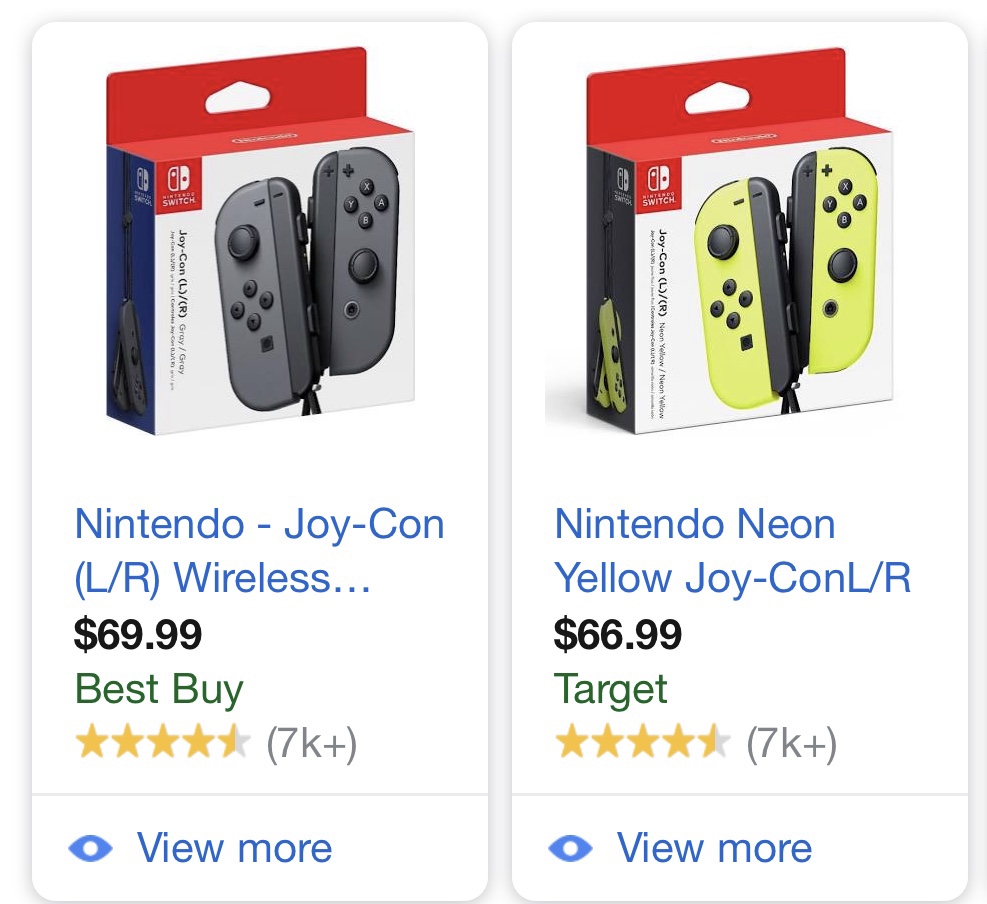Select the $69.99 price

(138, 634)
